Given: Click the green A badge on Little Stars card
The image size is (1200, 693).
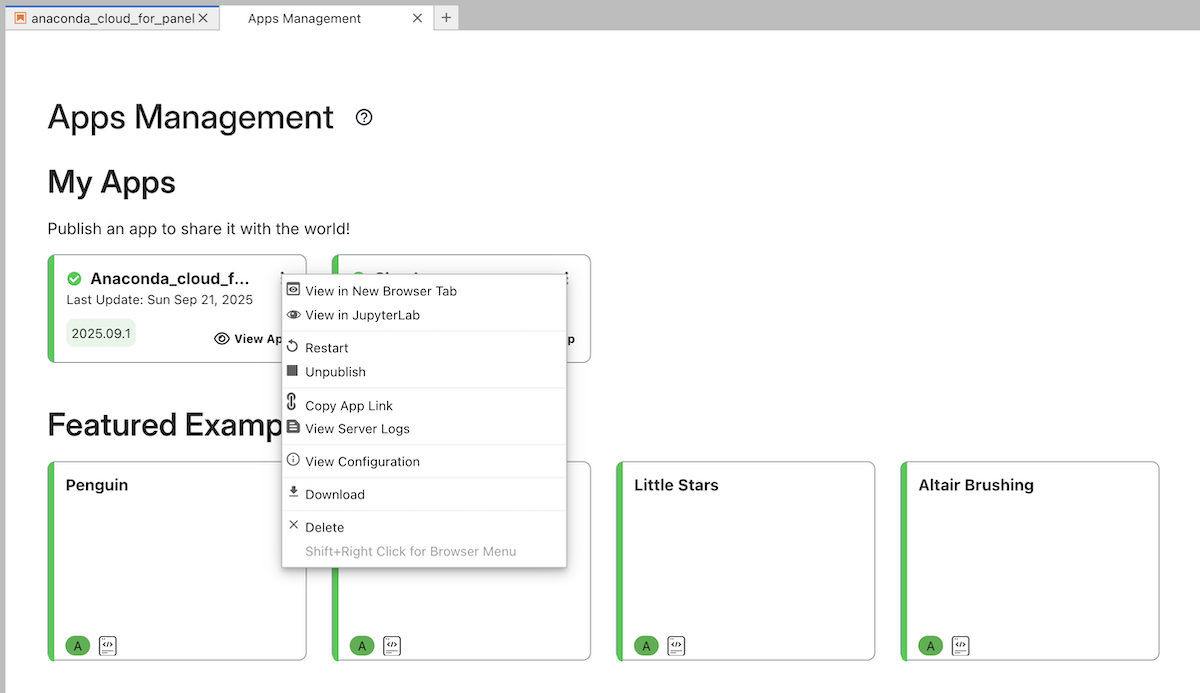Looking at the screenshot, I should tap(646, 646).
